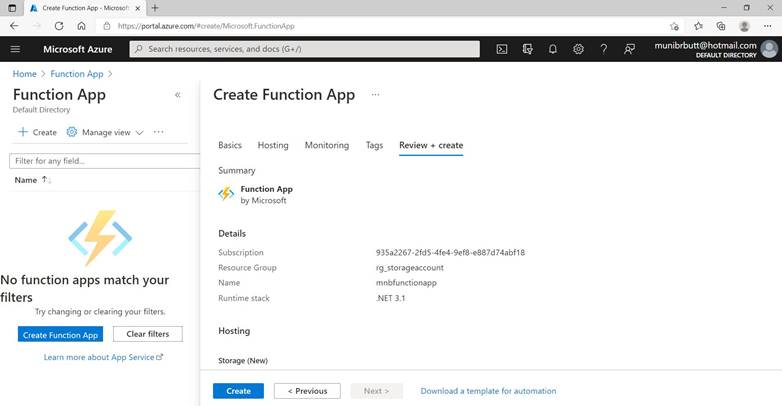This screenshot has width=782, height=406.
Task: Open the Feedback icon
Action: 629,49
